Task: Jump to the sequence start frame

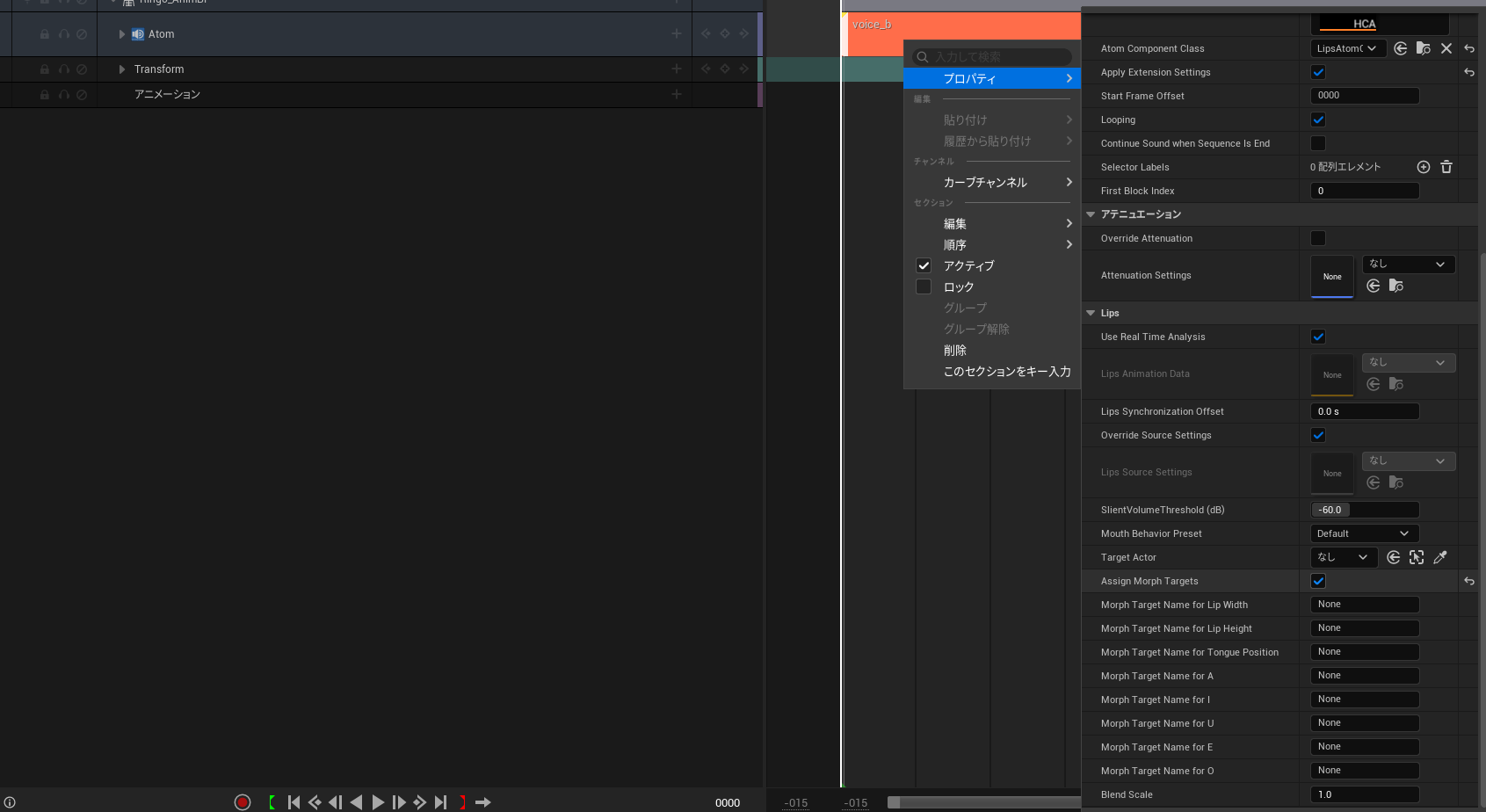Action: (294, 802)
